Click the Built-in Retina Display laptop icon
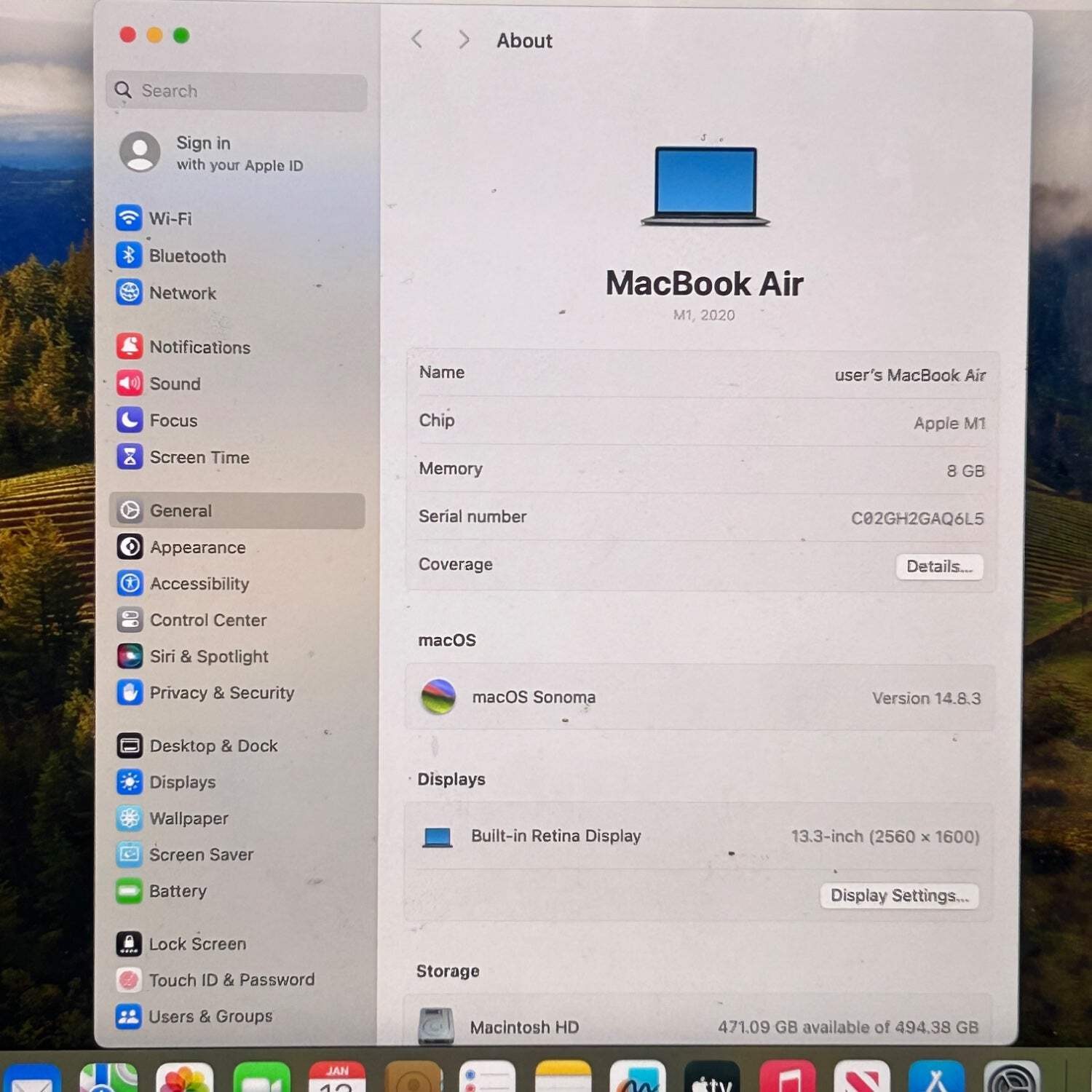Viewport: 1092px width, 1092px height. pos(438,837)
